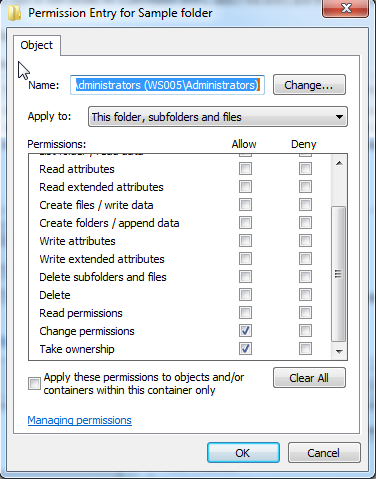Click the Clear All button
Image resolution: width=376 pixels, height=479 pixels.
309,378
